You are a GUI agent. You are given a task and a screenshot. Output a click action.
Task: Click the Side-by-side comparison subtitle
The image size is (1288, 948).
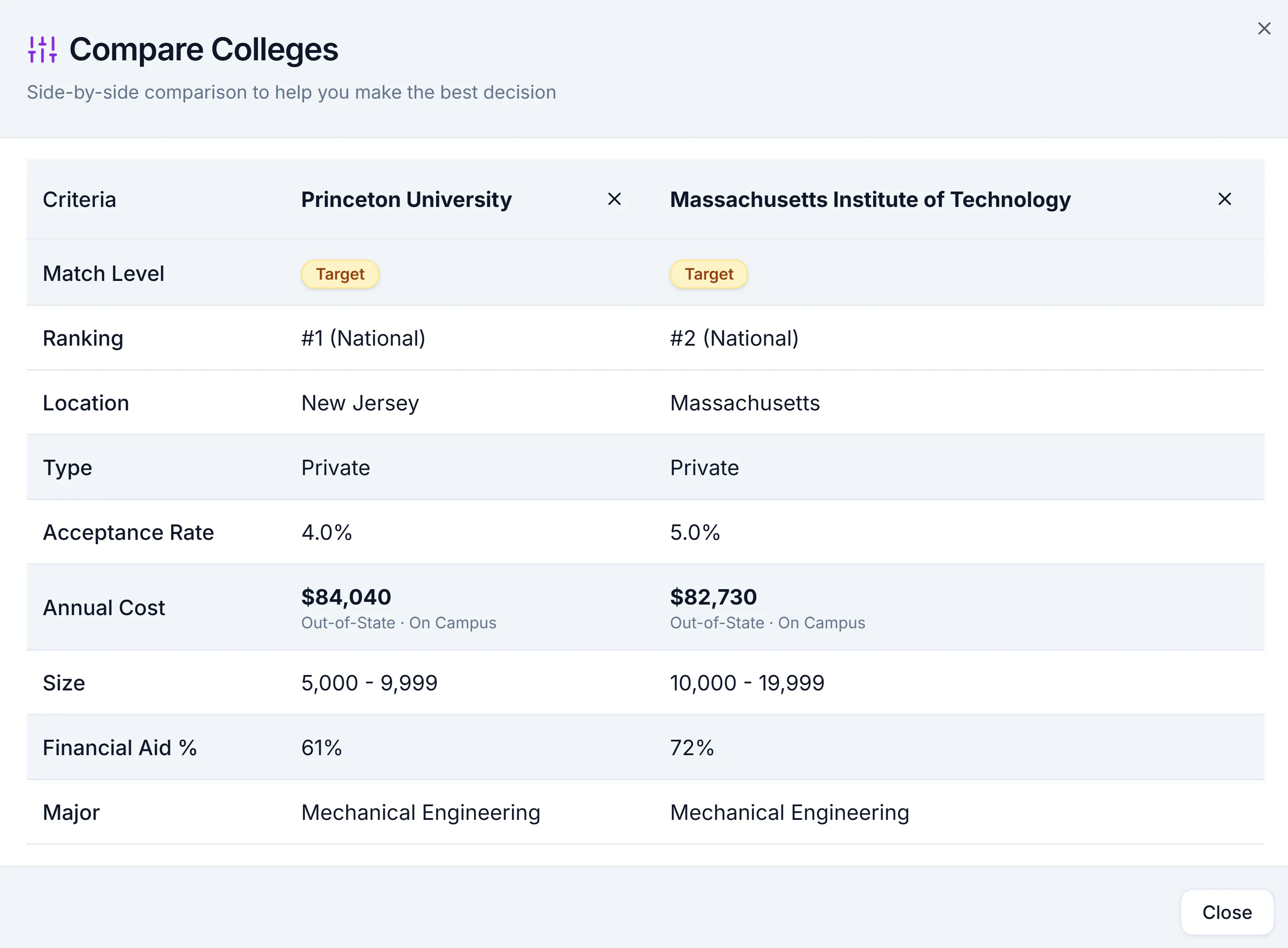coord(292,92)
